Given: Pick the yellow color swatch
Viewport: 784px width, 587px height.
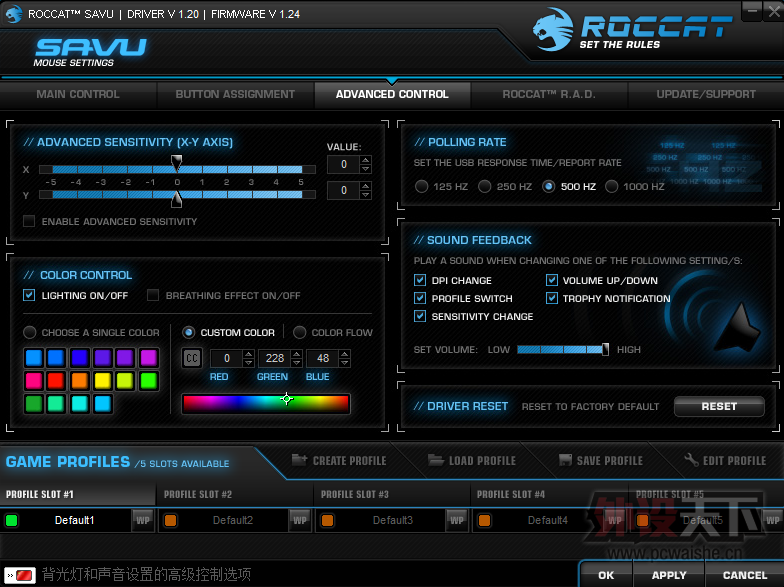Looking at the screenshot, I should point(102,380).
